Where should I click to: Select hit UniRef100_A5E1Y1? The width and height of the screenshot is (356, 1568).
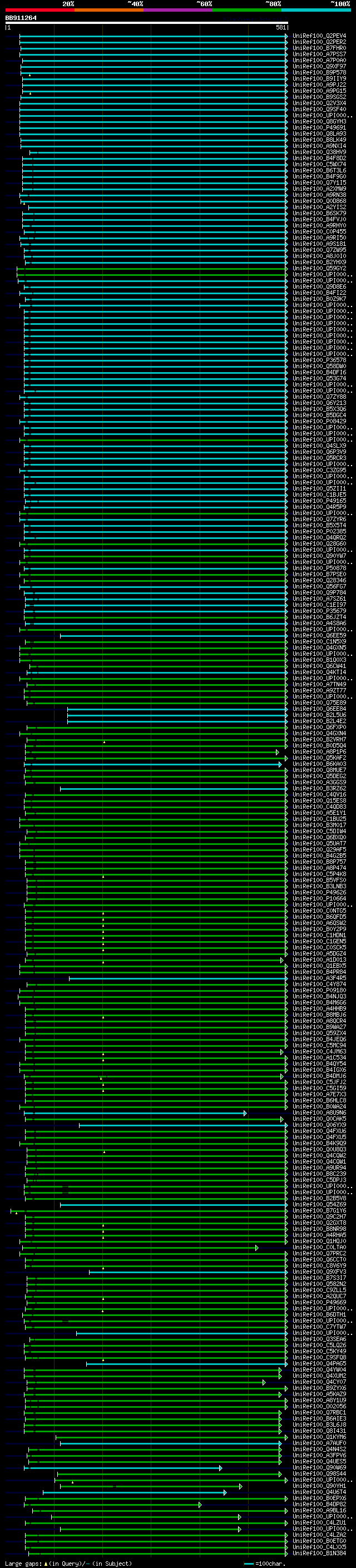pos(319,813)
